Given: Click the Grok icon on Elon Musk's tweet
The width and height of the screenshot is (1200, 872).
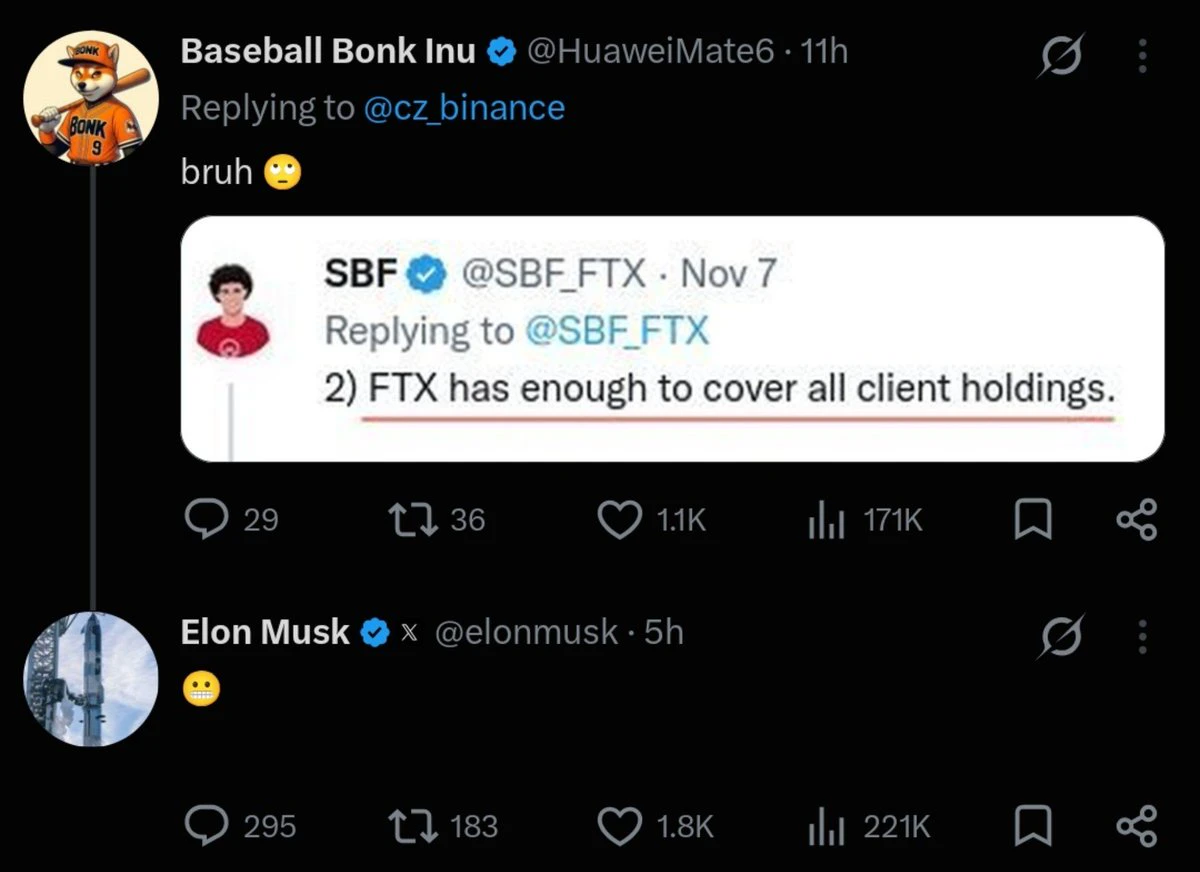Looking at the screenshot, I should coord(1060,637).
